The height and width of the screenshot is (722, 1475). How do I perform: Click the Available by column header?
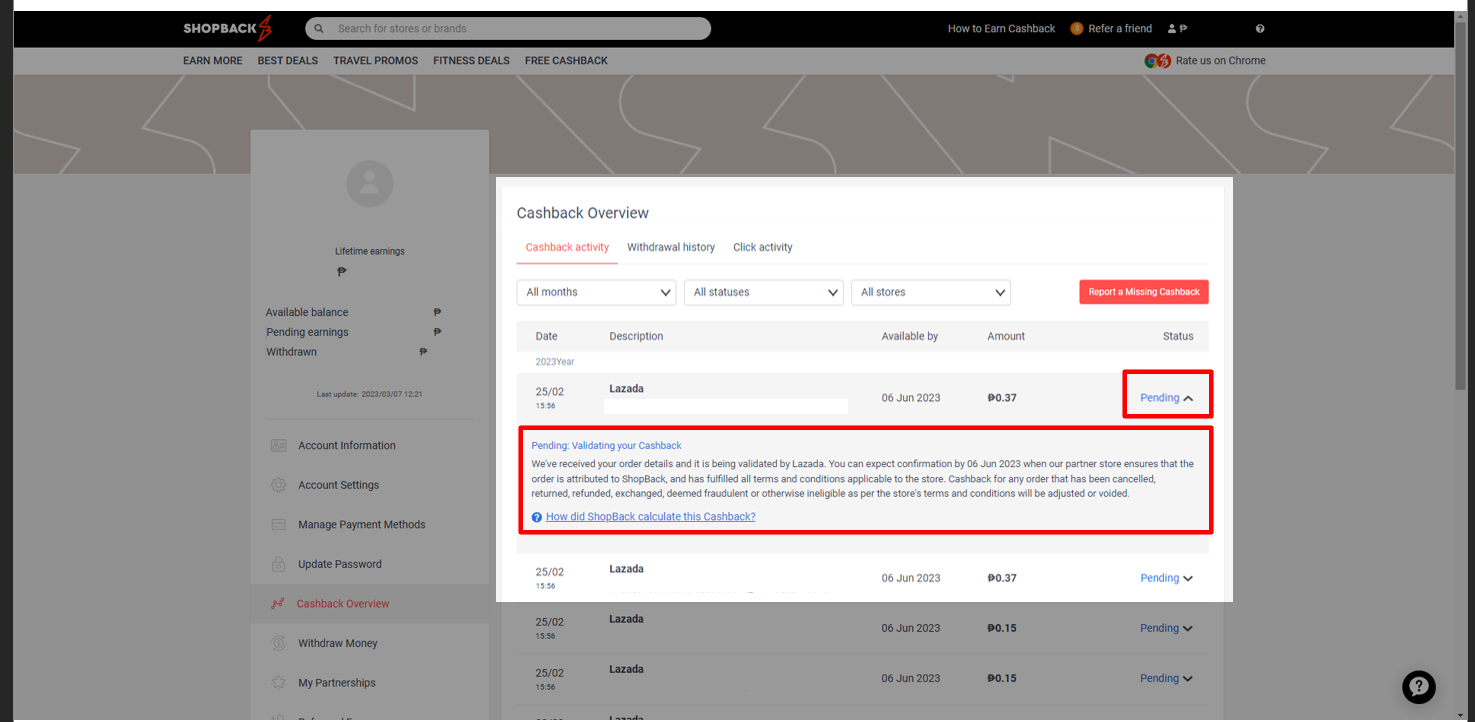(x=910, y=336)
